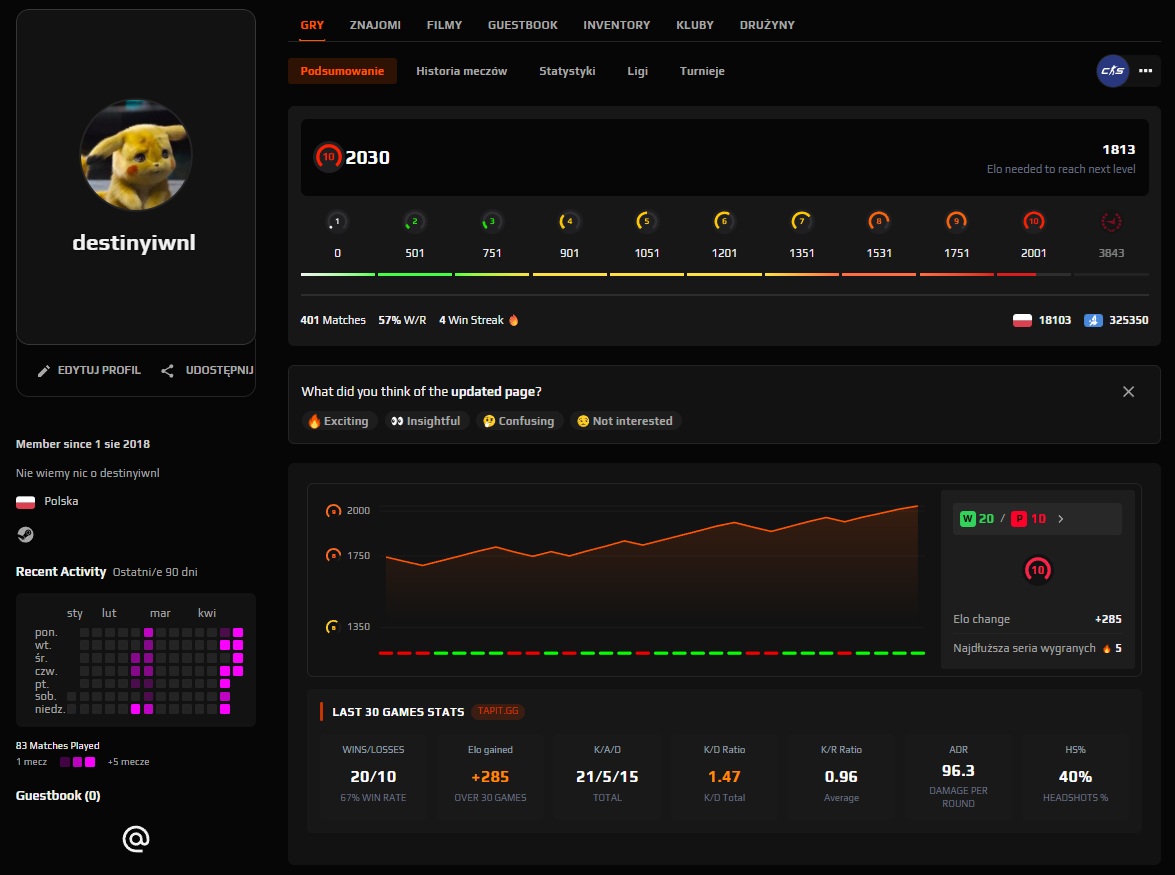Open the Historia meczów sub-tab
The image size is (1175, 875).
pyautogui.click(x=462, y=71)
